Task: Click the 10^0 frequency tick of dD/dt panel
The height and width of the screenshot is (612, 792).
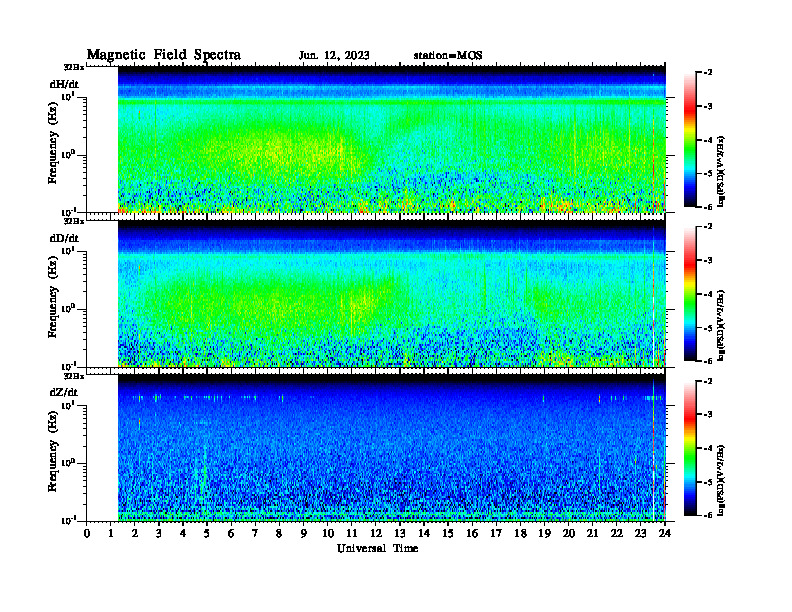Action: coord(68,309)
